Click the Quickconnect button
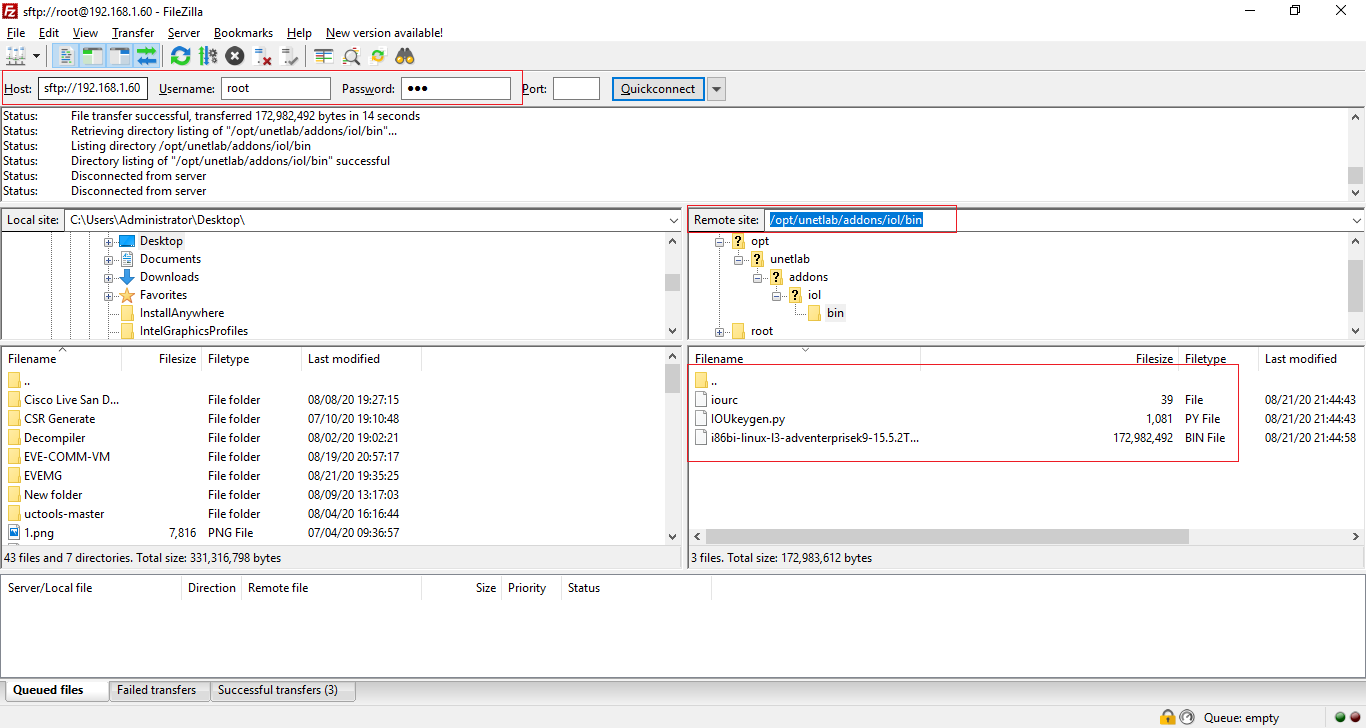The width and height of the screenshot is (1366, 728). pos(658,89)
